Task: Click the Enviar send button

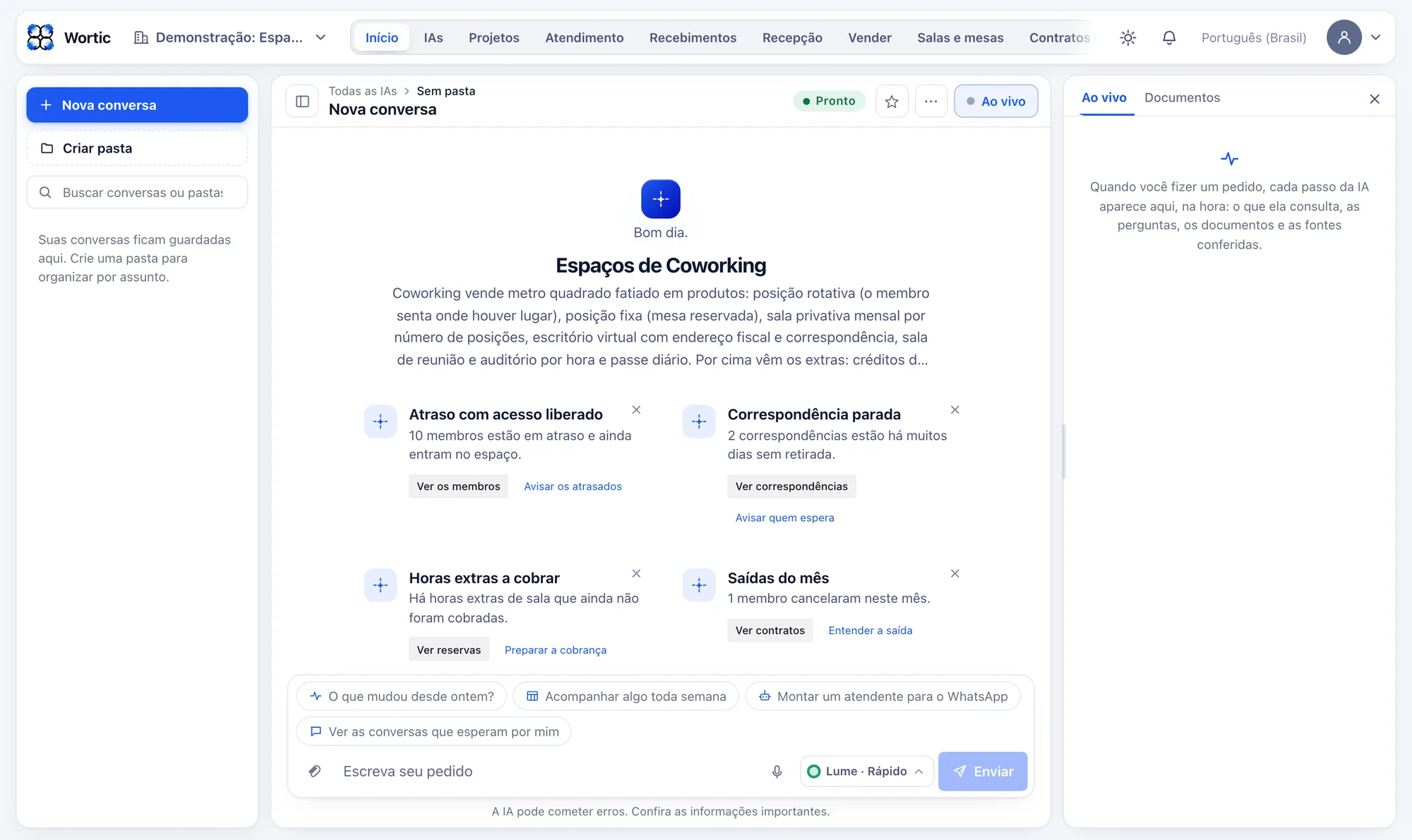Action: pyautogui.click(x=982, y=771)
